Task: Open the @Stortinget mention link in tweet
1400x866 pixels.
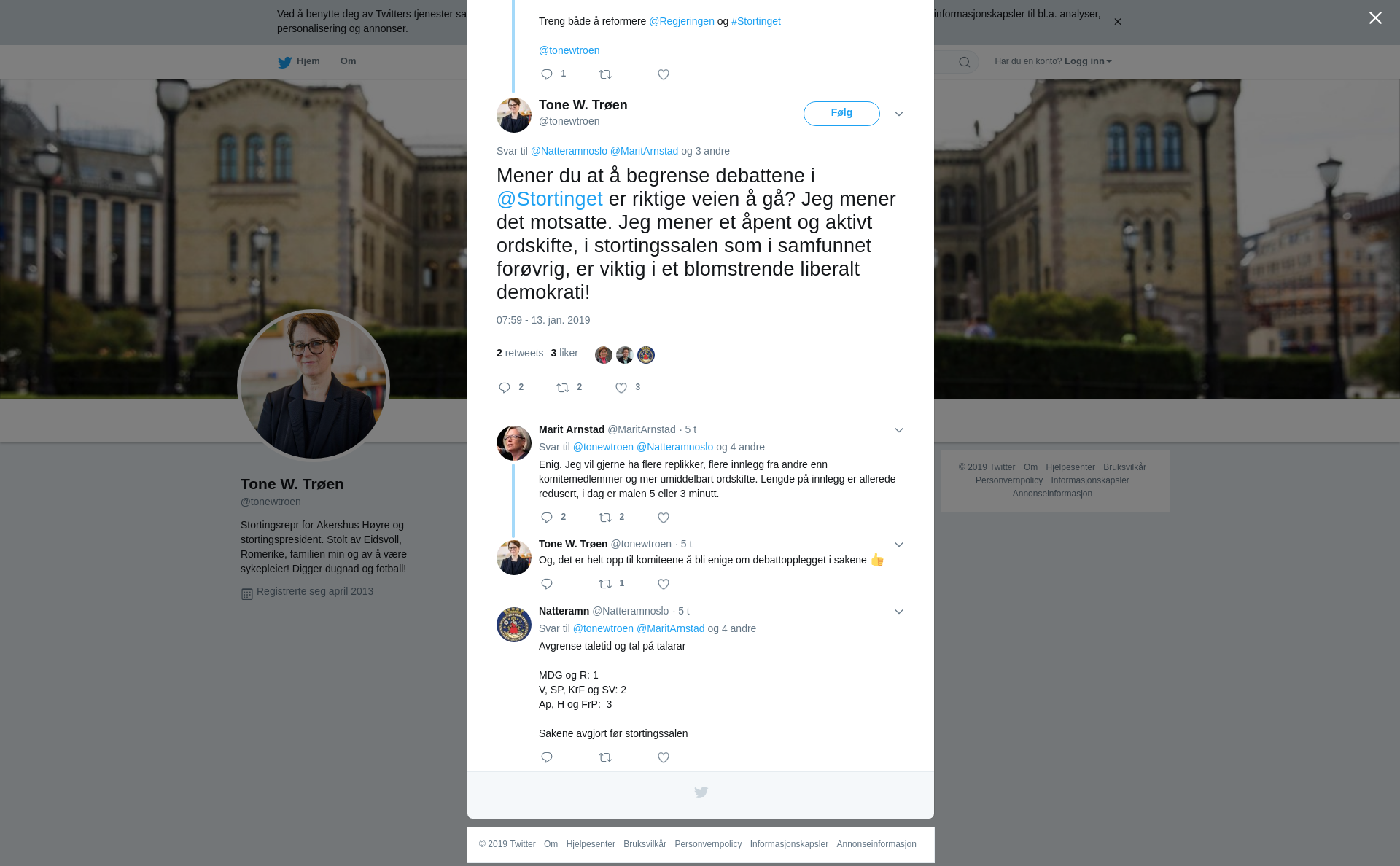Action: tap(550, 199)
